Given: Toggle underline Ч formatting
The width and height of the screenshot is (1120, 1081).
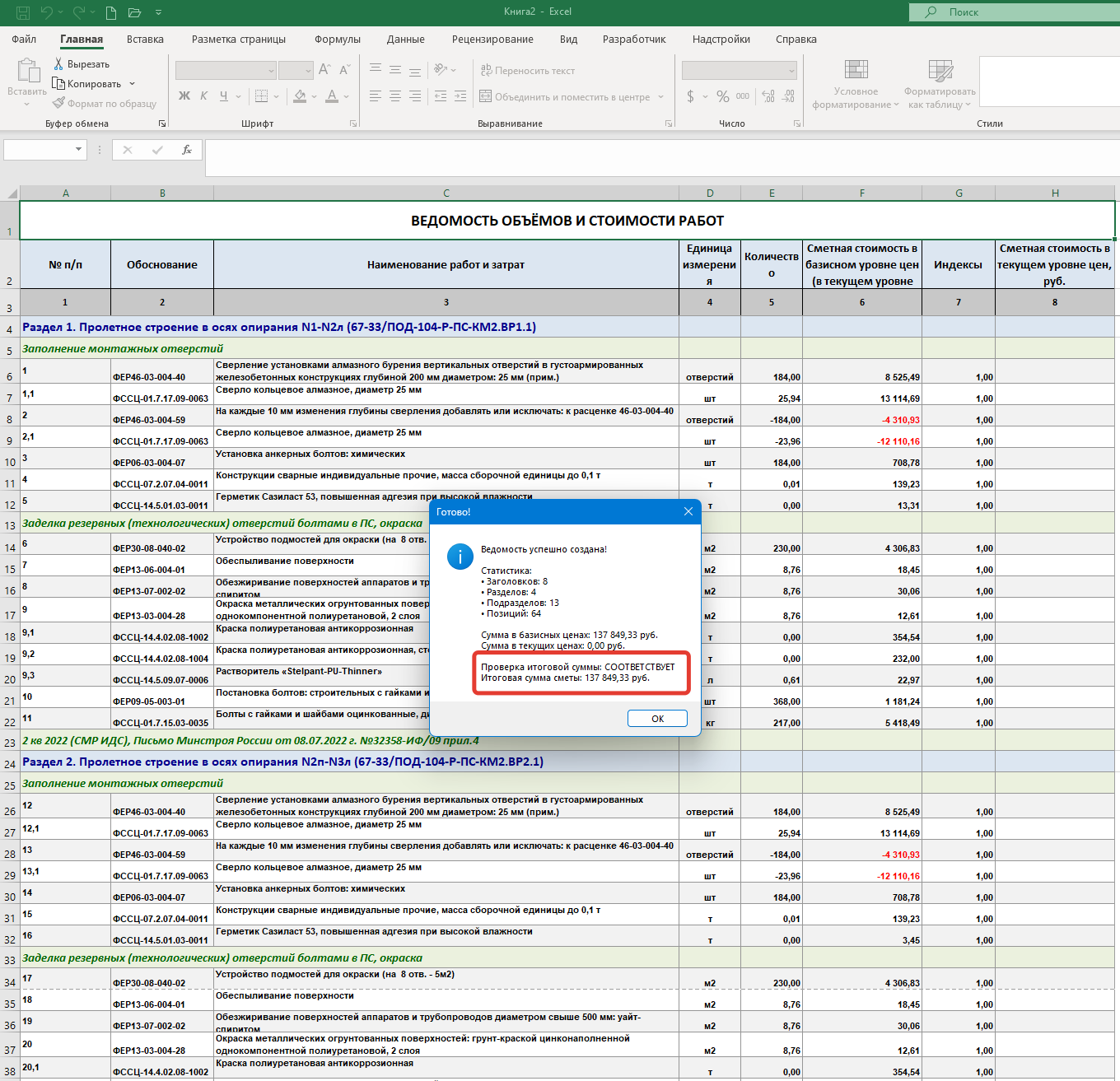Looking at the screenshot, I should click(223, 96).
